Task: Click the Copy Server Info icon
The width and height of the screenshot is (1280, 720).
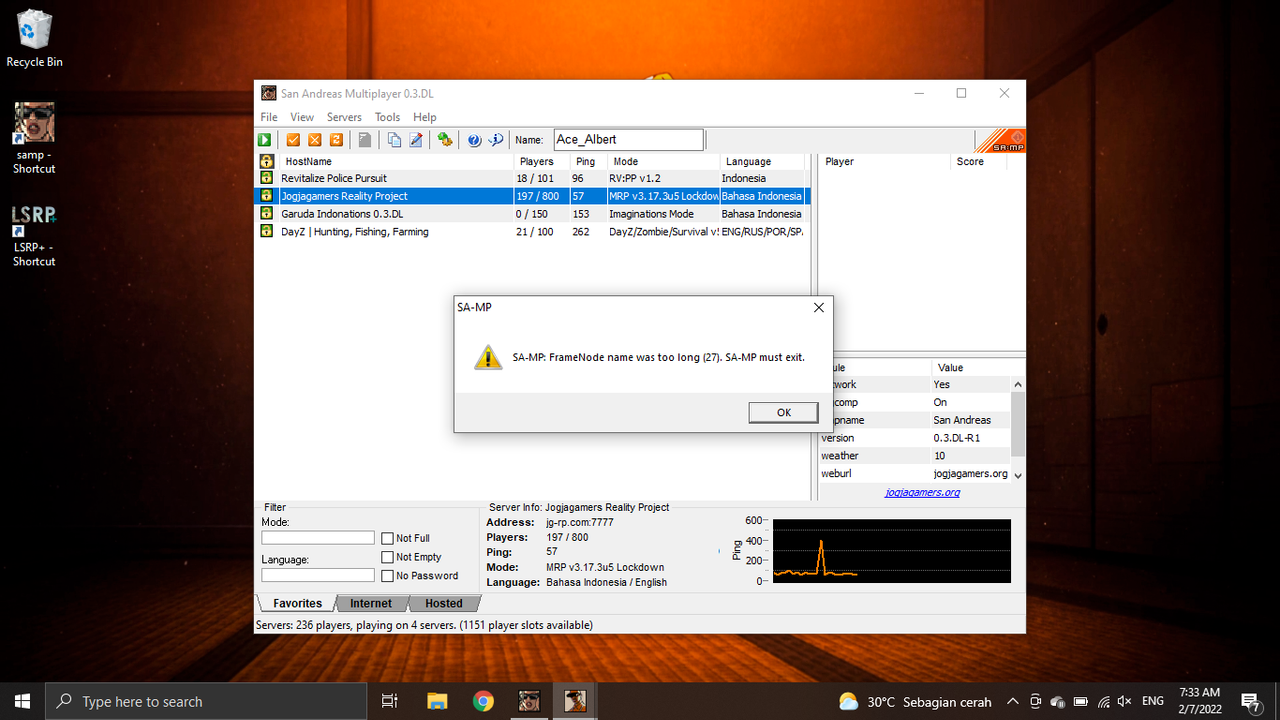Action: click(x=394, y=140)
